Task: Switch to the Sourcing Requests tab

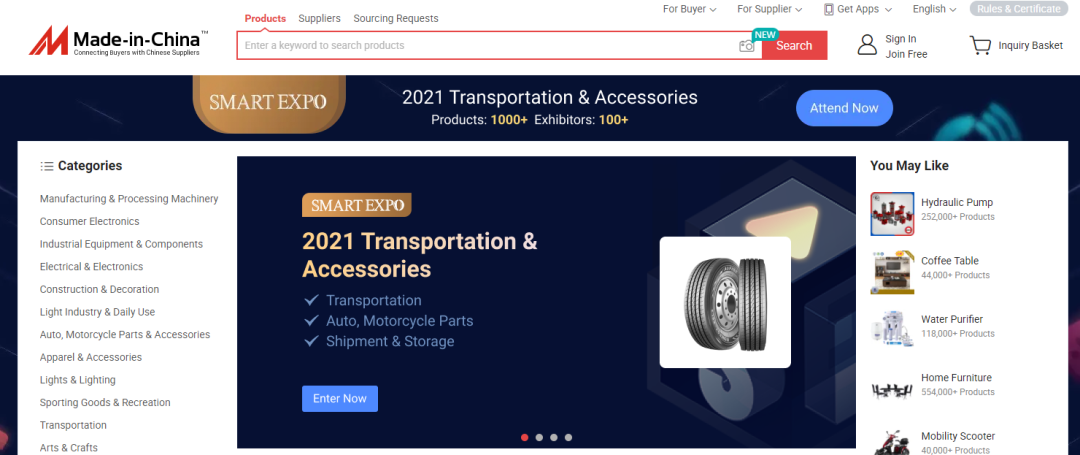Action: (396, 19)
